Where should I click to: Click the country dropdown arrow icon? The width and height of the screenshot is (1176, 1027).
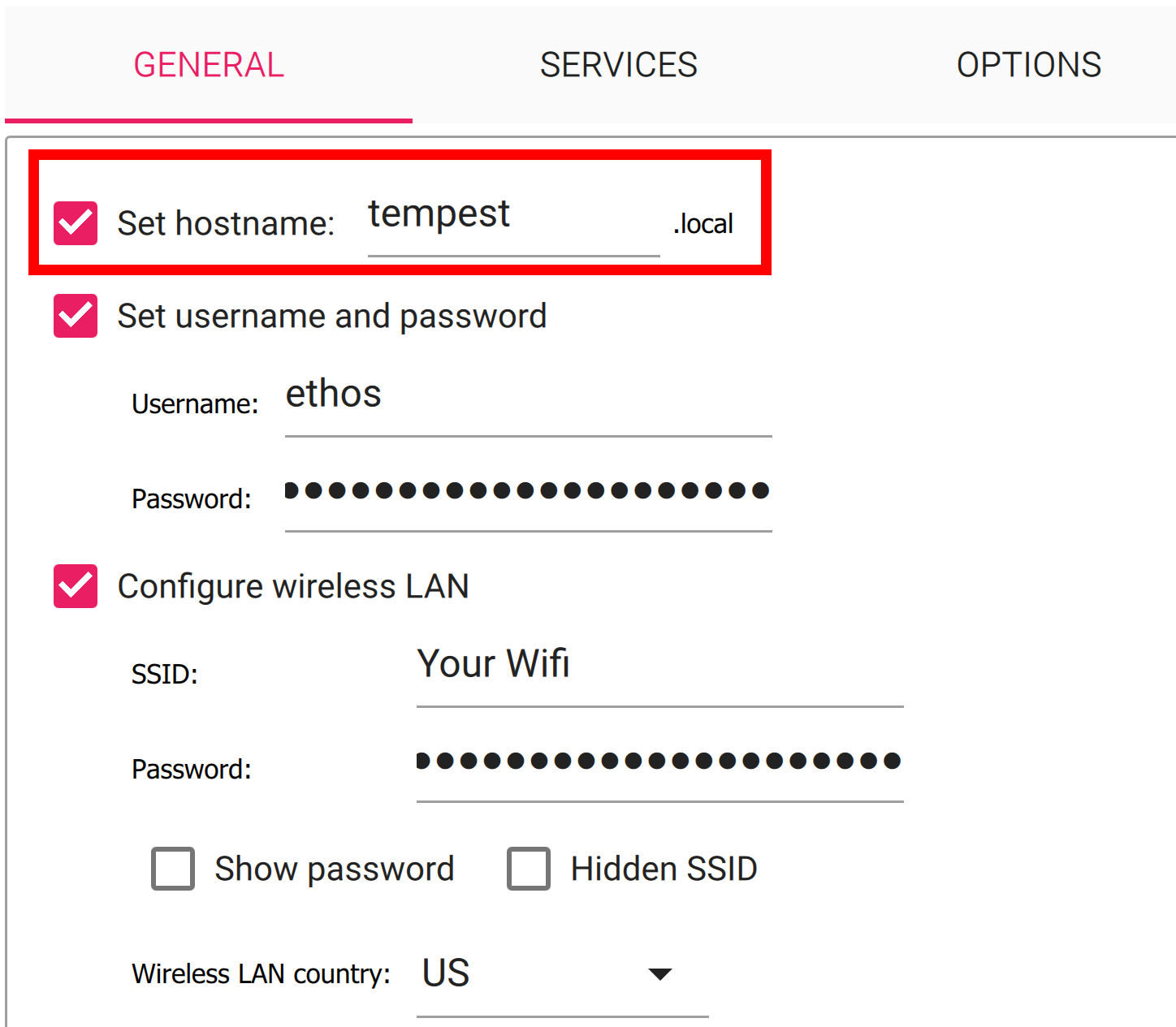[660, 974]
